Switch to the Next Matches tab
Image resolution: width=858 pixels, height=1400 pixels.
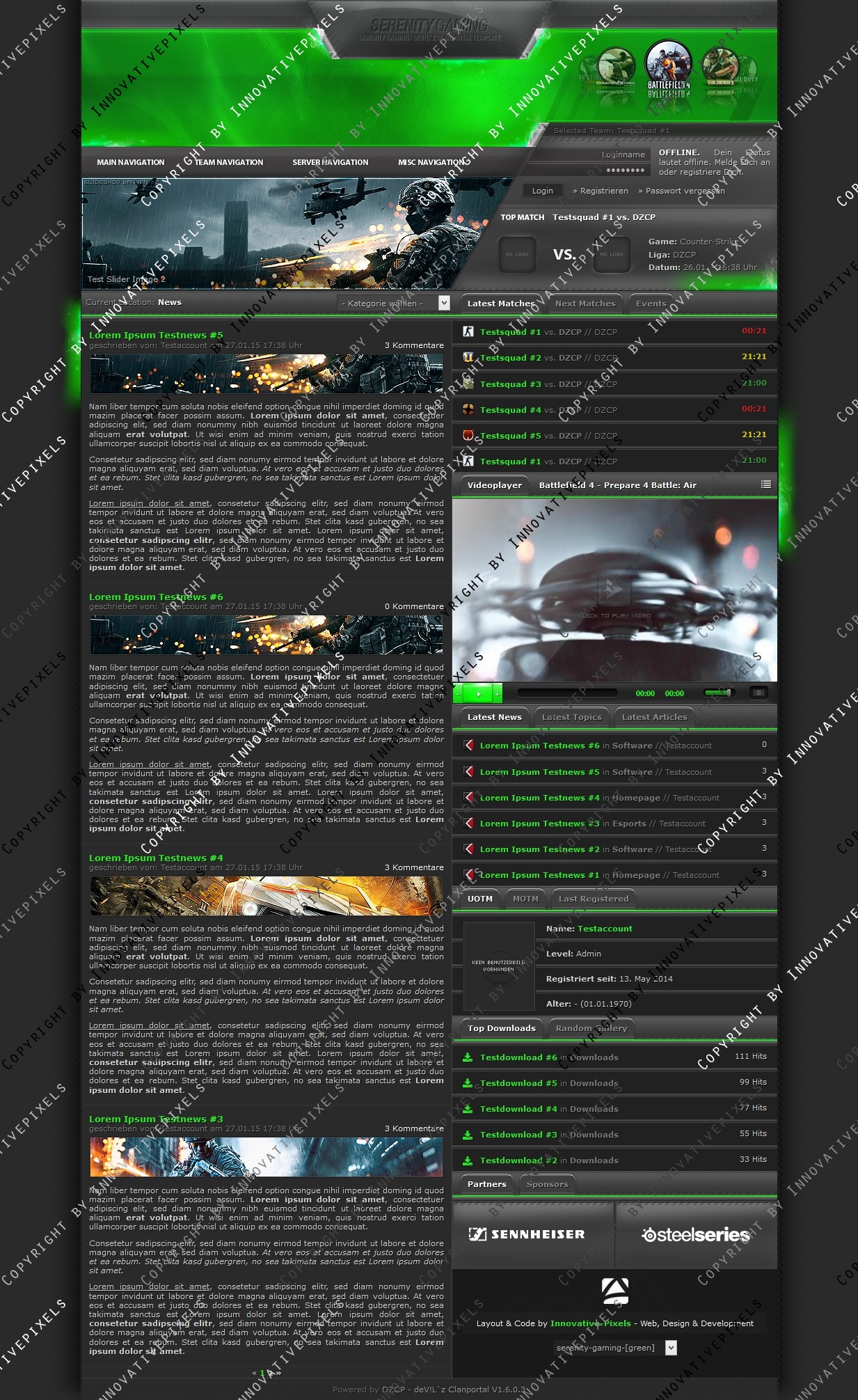click(585, 304)
